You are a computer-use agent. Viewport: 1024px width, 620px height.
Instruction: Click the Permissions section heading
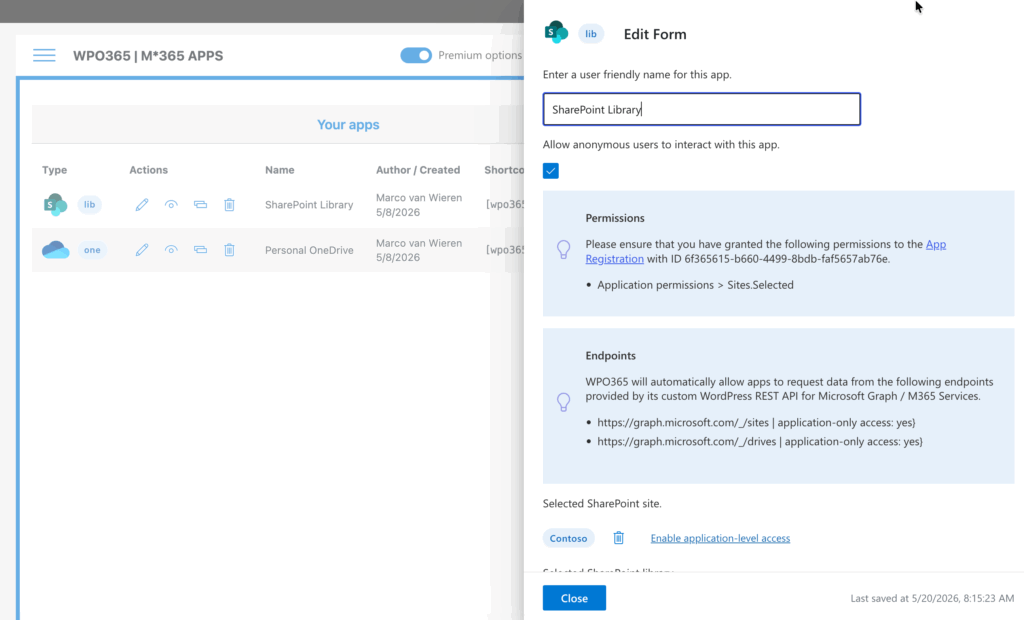tap(615, 218)
